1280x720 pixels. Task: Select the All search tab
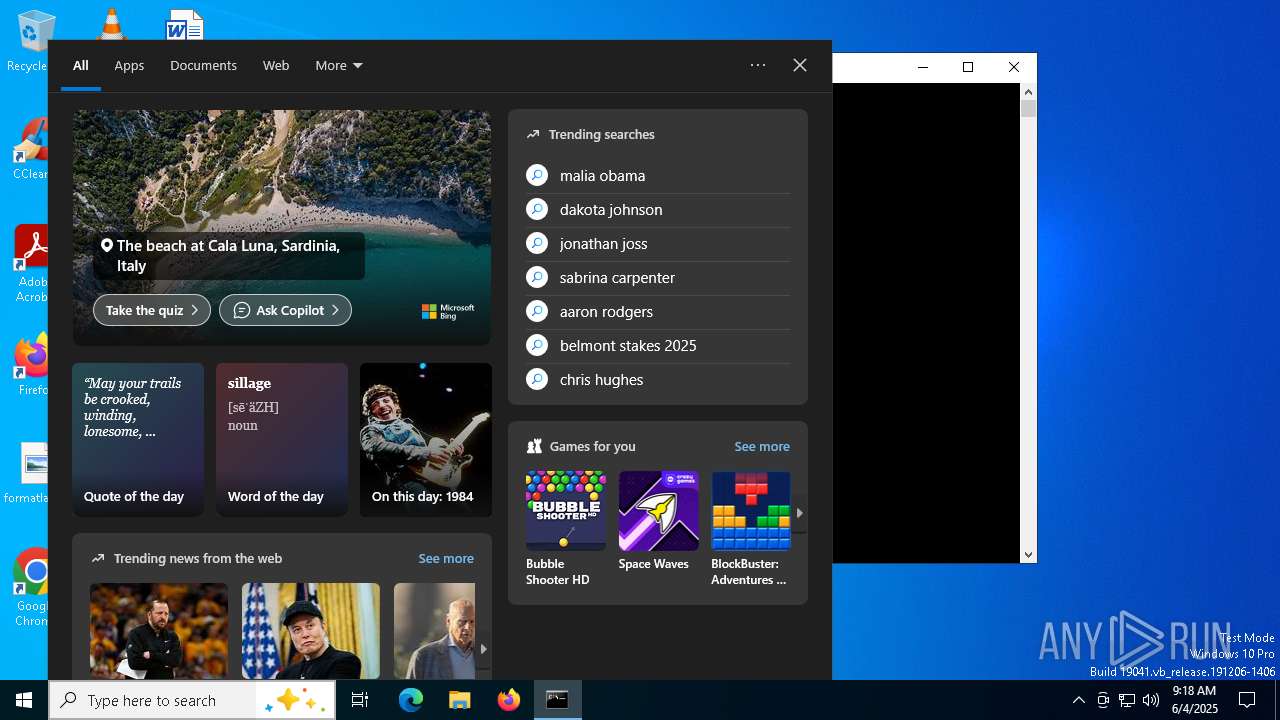pyautogui.click(x=80, y=65)
